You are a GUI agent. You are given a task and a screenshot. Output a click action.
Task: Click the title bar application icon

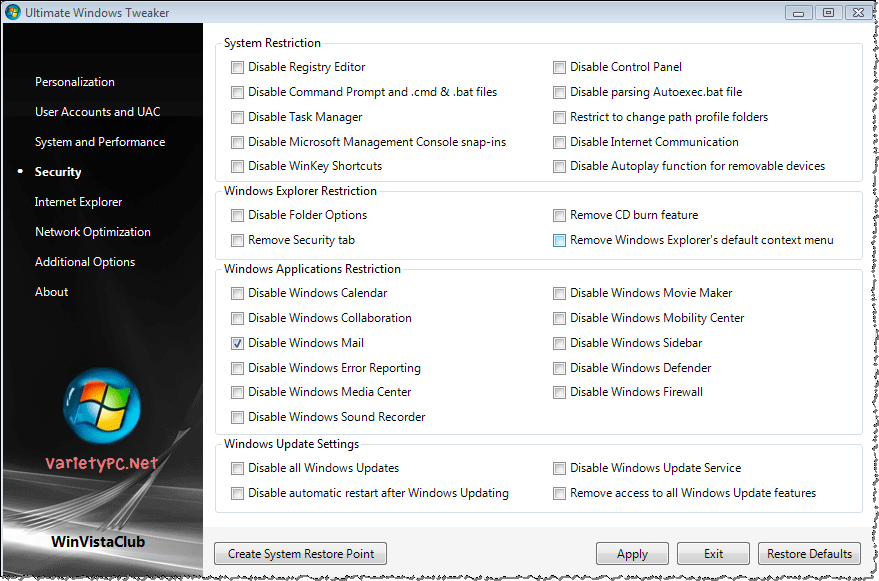click(x=12, y=12)
